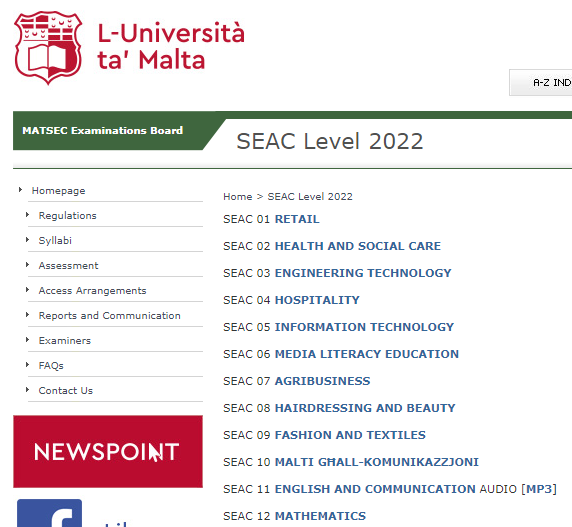This screenshot has height=527, width=572.
Task: Open the AGRIBUSINESS link
Action: point(322,381)
